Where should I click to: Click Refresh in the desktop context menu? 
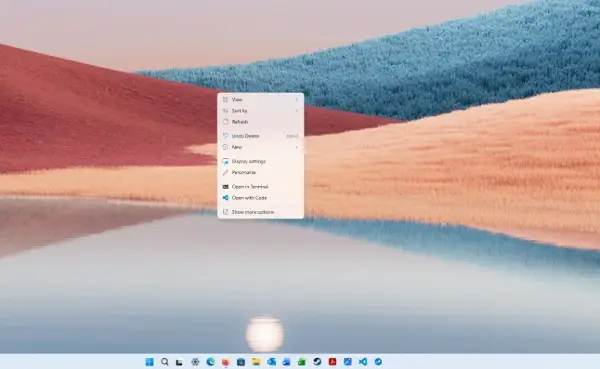coord(261,122)
